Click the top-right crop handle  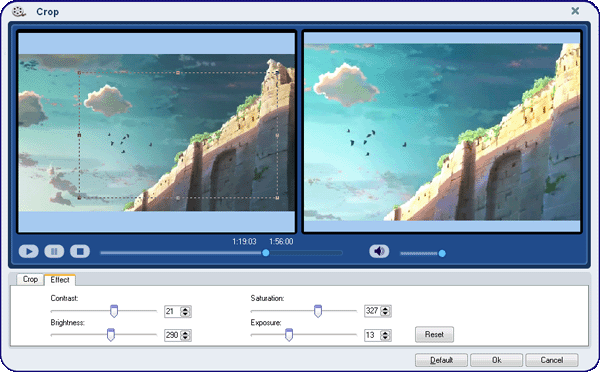click(x=277, y=72)
